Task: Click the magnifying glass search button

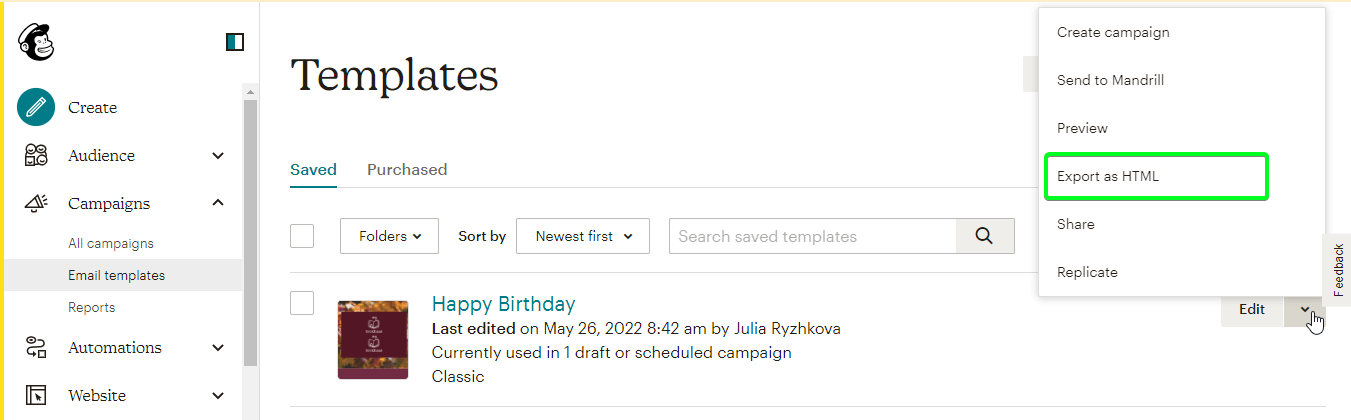Action: coord(985,236)
